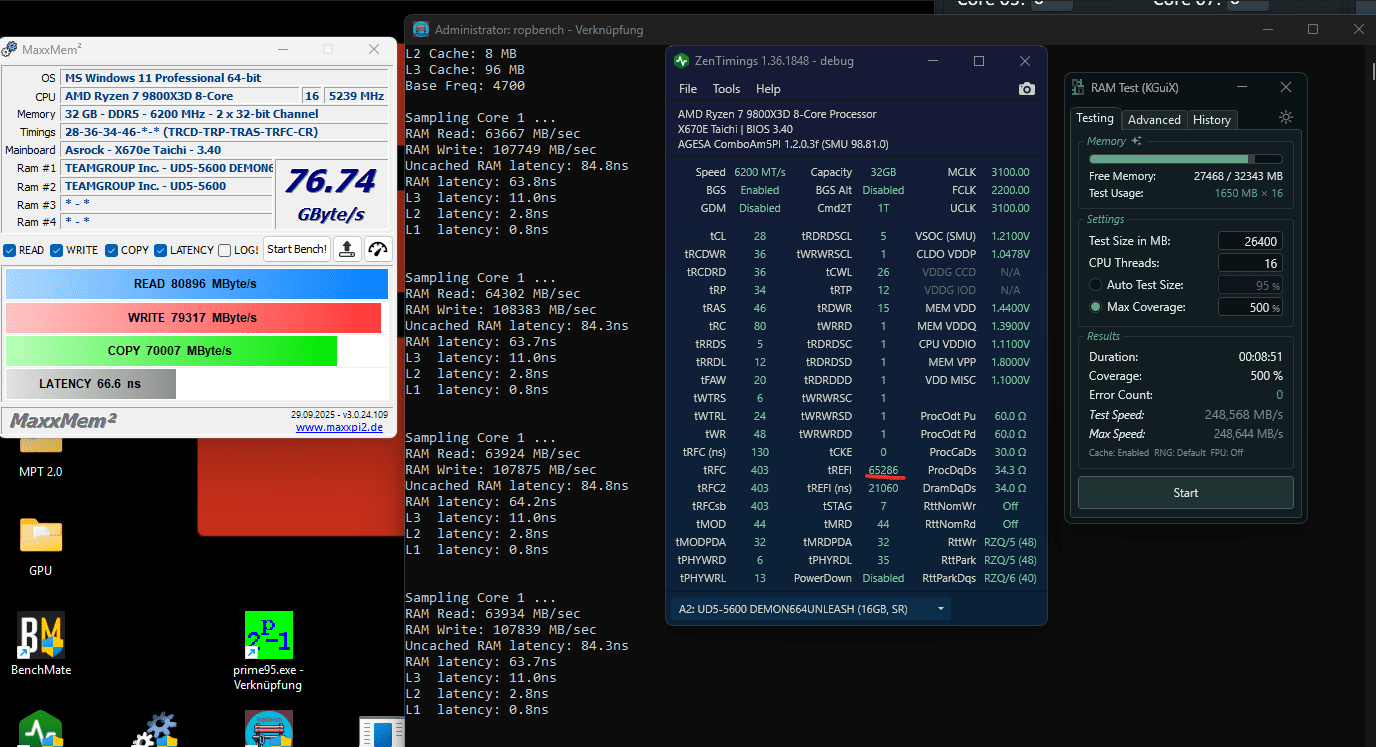Click the ZenTimings title bar logo icon

pyautogui.click(x=682, y=61)
